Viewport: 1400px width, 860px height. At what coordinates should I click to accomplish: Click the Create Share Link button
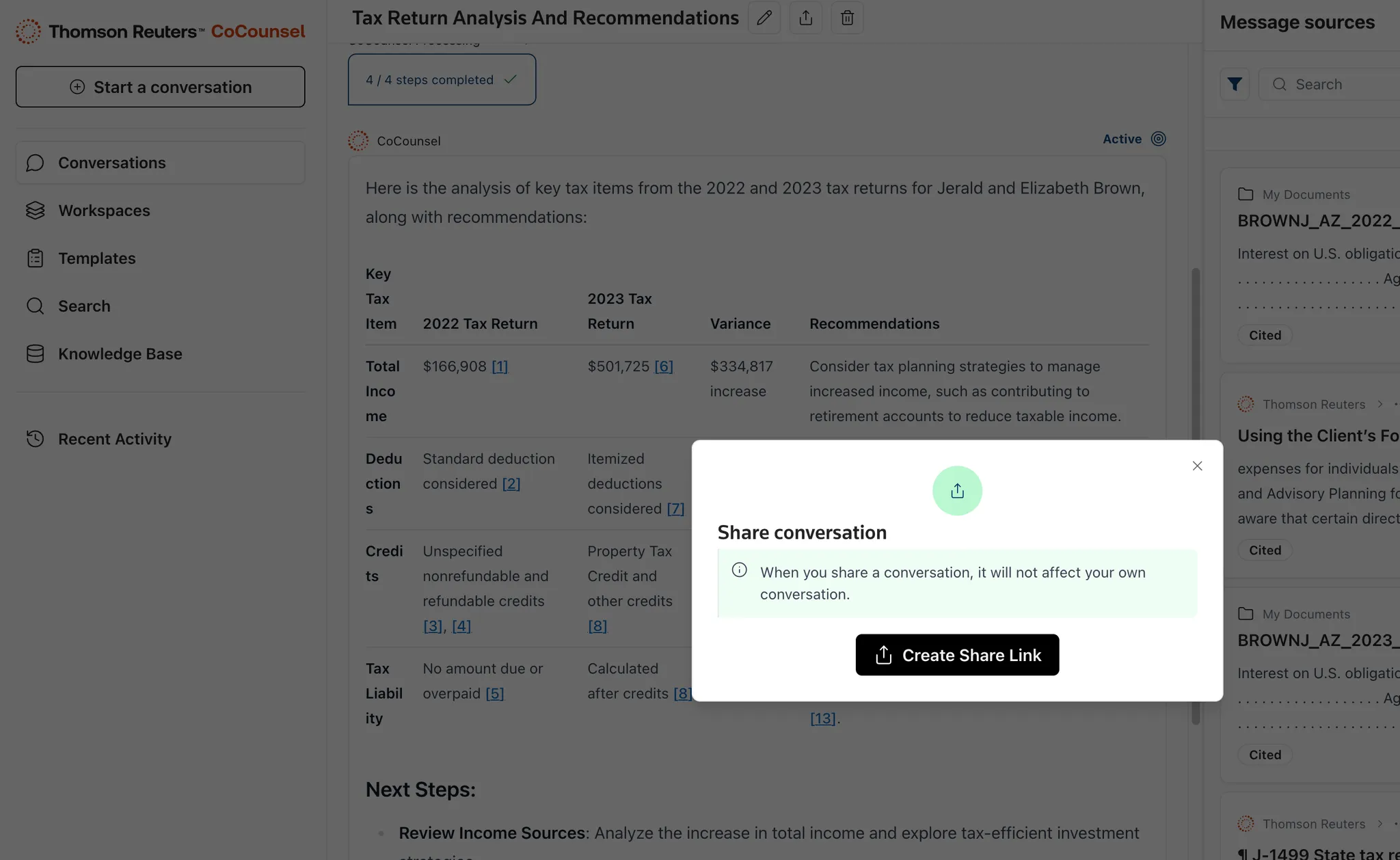[957, 655]
